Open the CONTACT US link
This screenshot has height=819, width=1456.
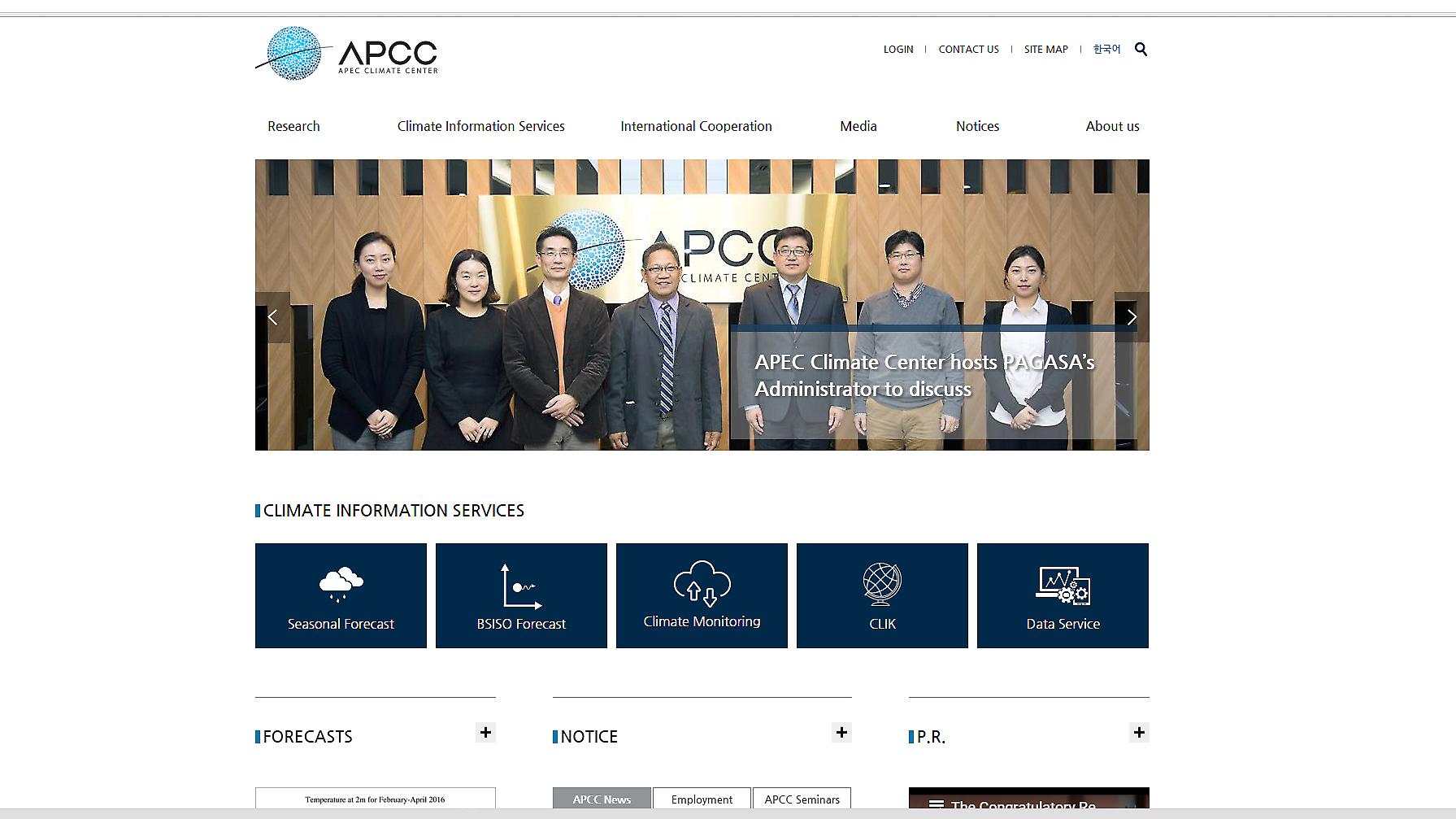[x=968, y=50]
